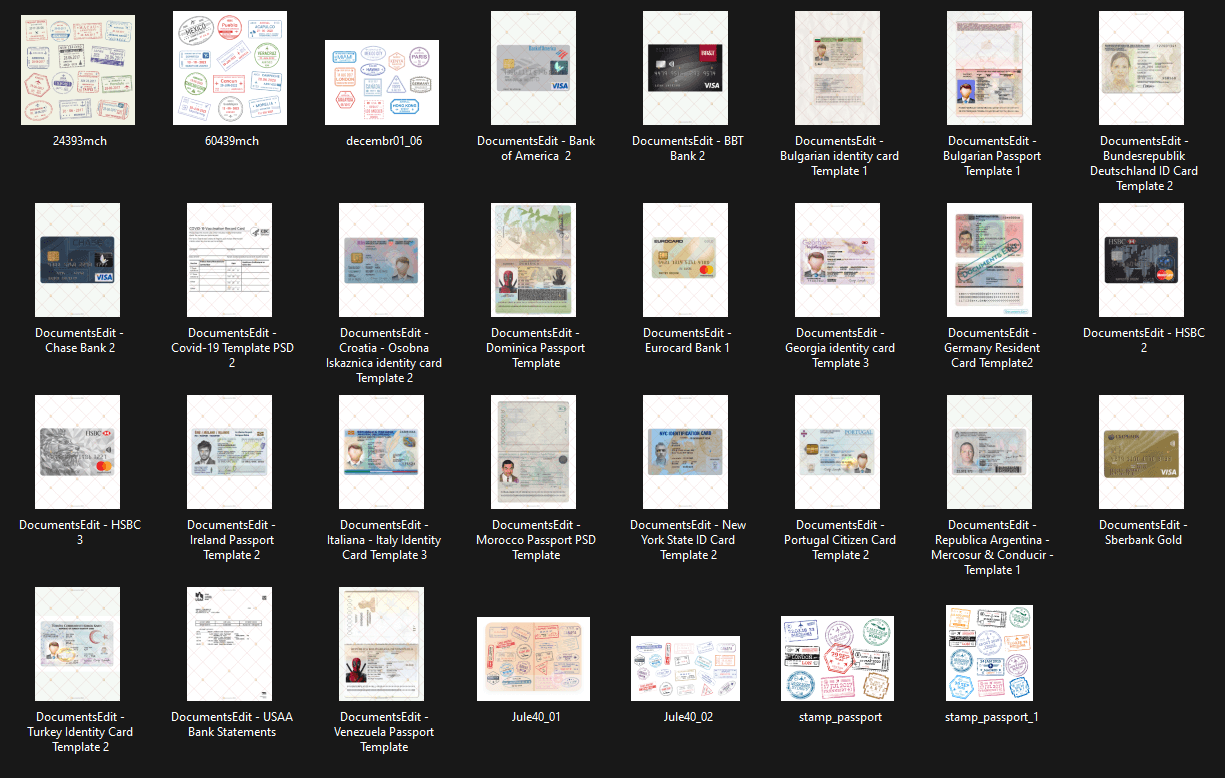Screen dimensions: 1225x778
Task: Select the New York State ID Card thumbnail
Action: 686,452
